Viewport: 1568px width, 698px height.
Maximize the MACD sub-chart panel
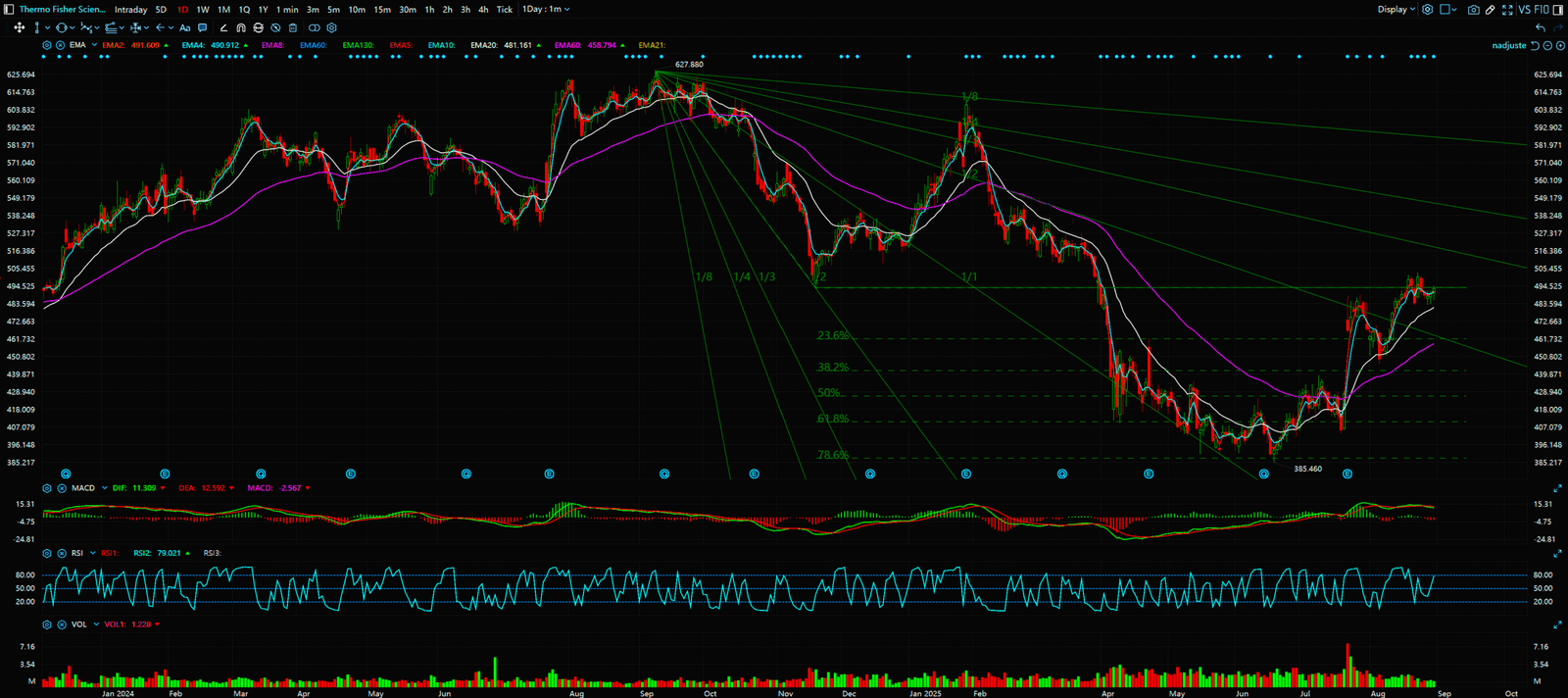coord(1557,488)
